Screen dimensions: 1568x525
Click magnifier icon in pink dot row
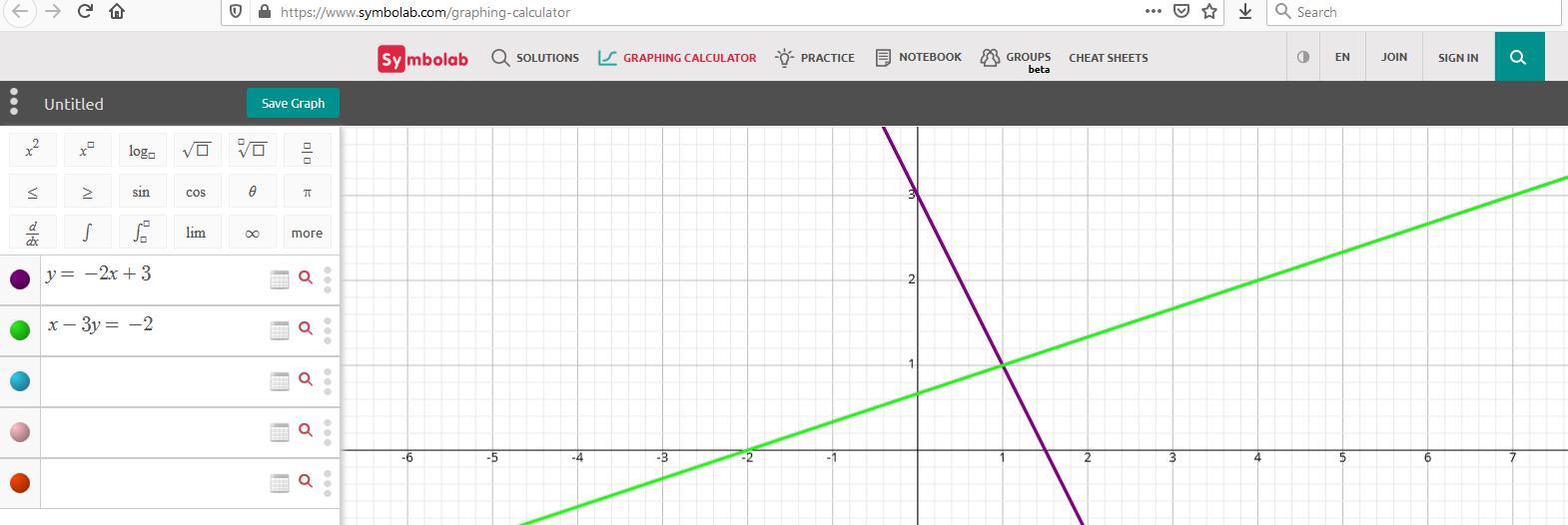point(306,430)
